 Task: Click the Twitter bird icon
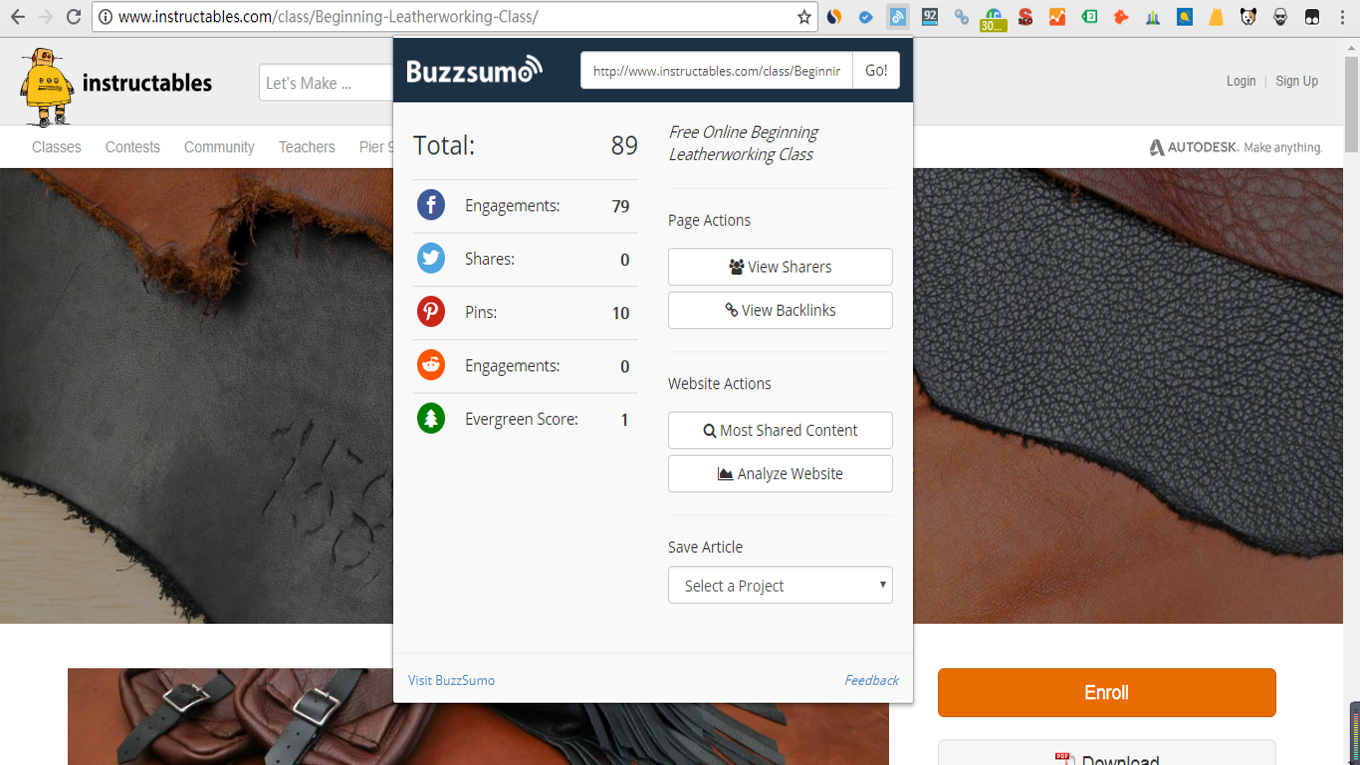[431, 259]
